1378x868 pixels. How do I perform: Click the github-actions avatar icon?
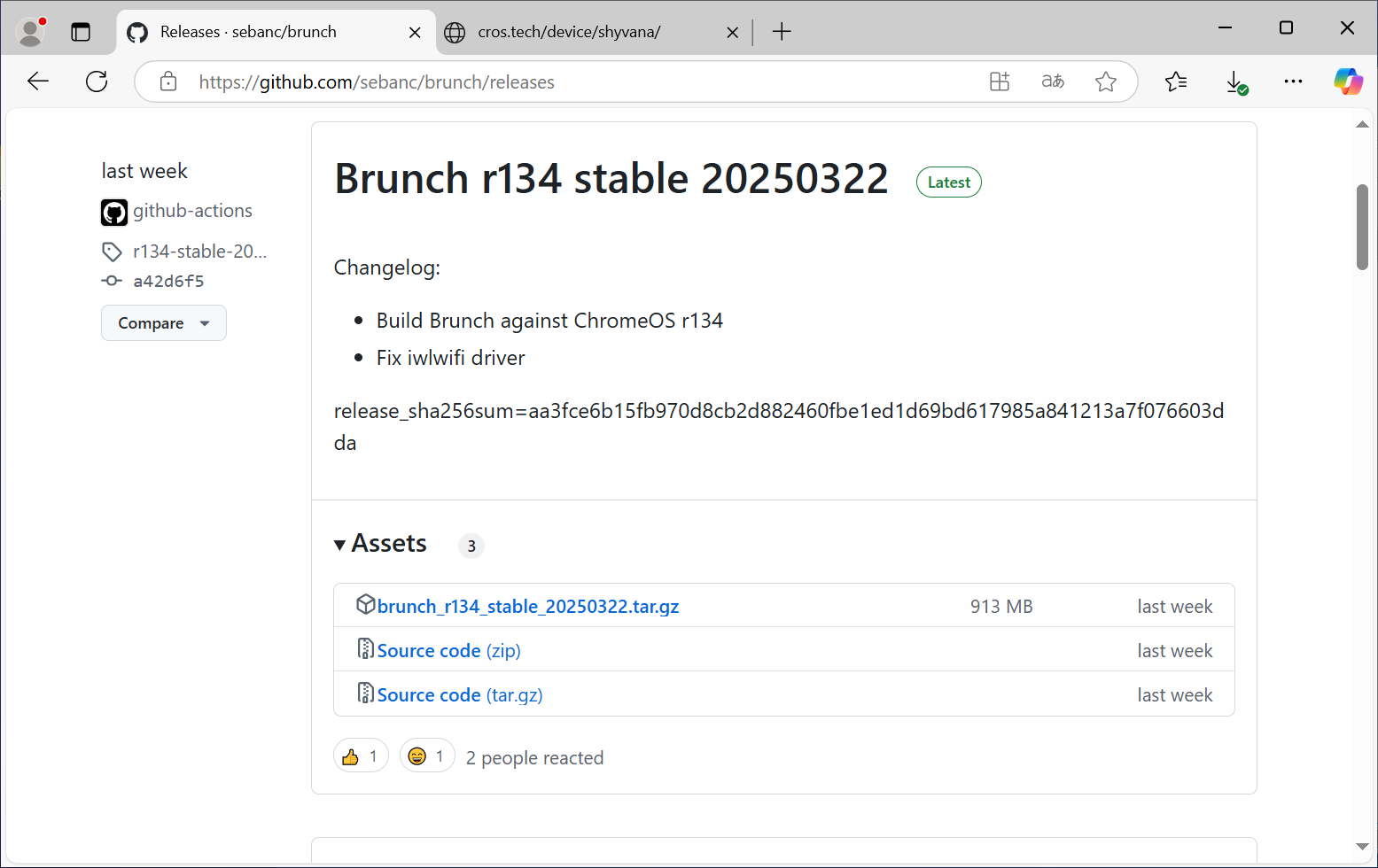(114, 212)
